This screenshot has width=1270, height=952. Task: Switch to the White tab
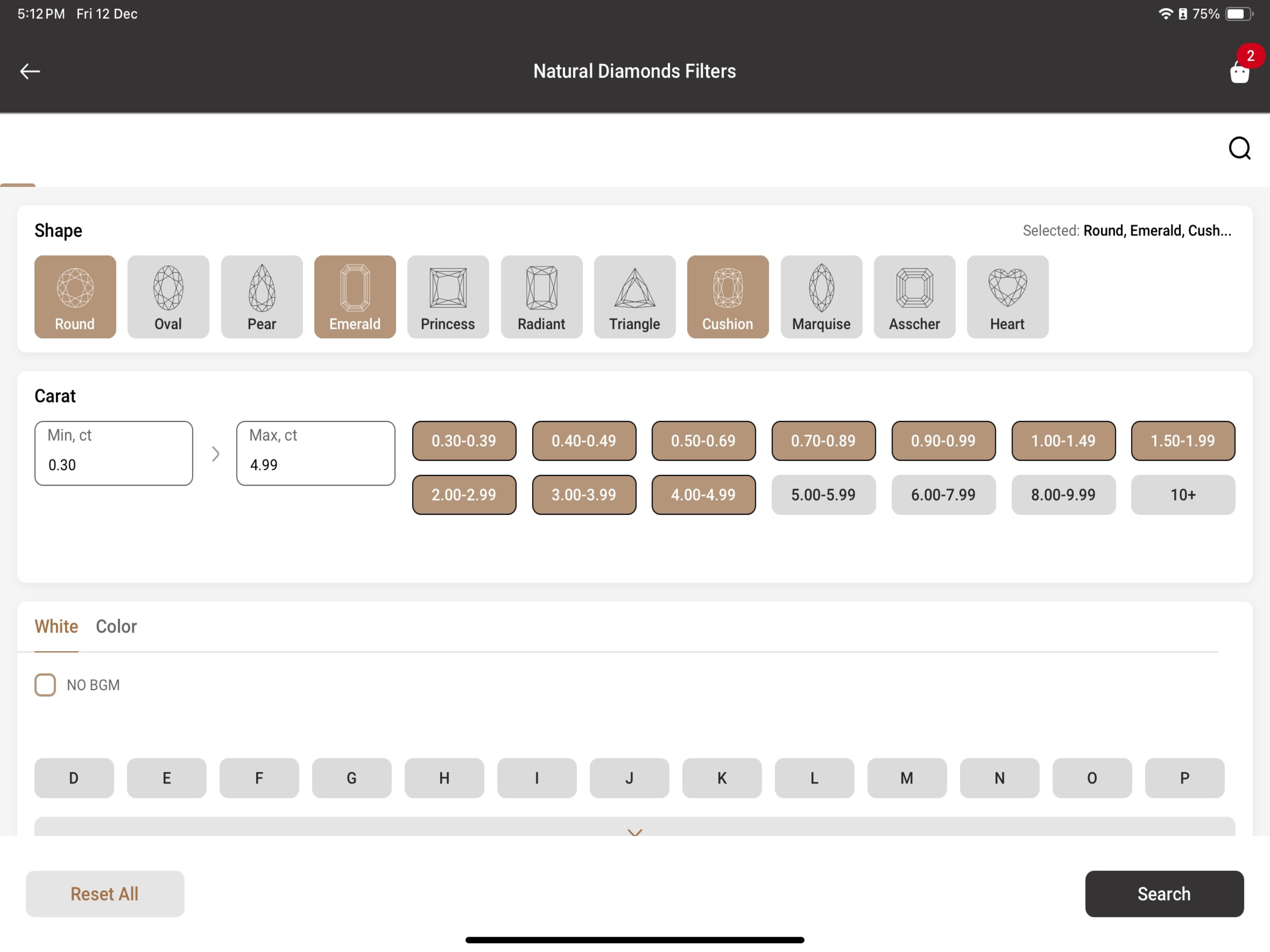click(56, 626)
